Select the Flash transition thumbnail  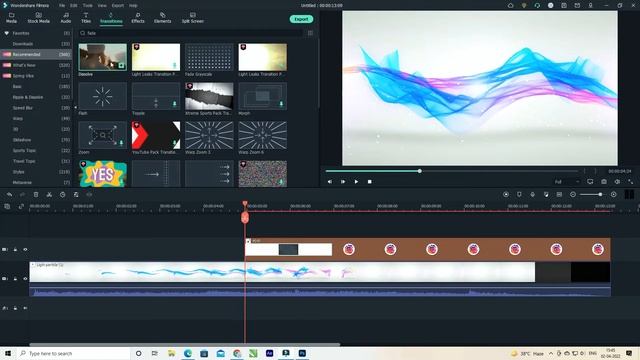[x=102, y=96]
